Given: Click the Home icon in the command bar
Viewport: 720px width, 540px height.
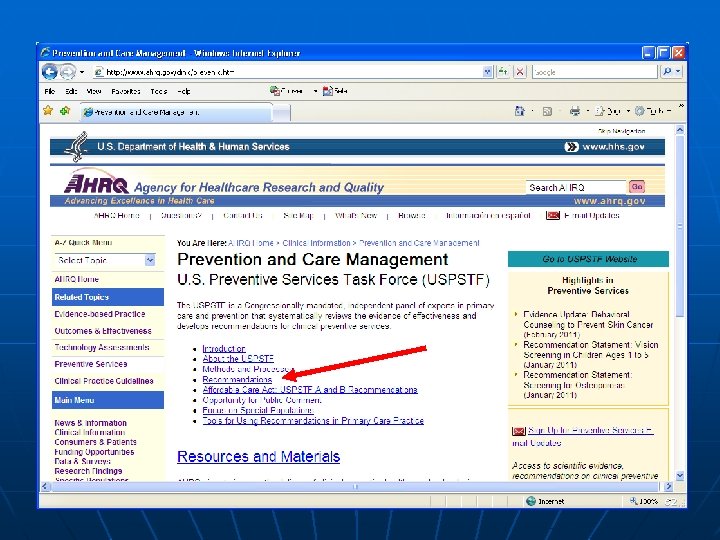Looking at the screenshot, I should (x=520, y=111).
